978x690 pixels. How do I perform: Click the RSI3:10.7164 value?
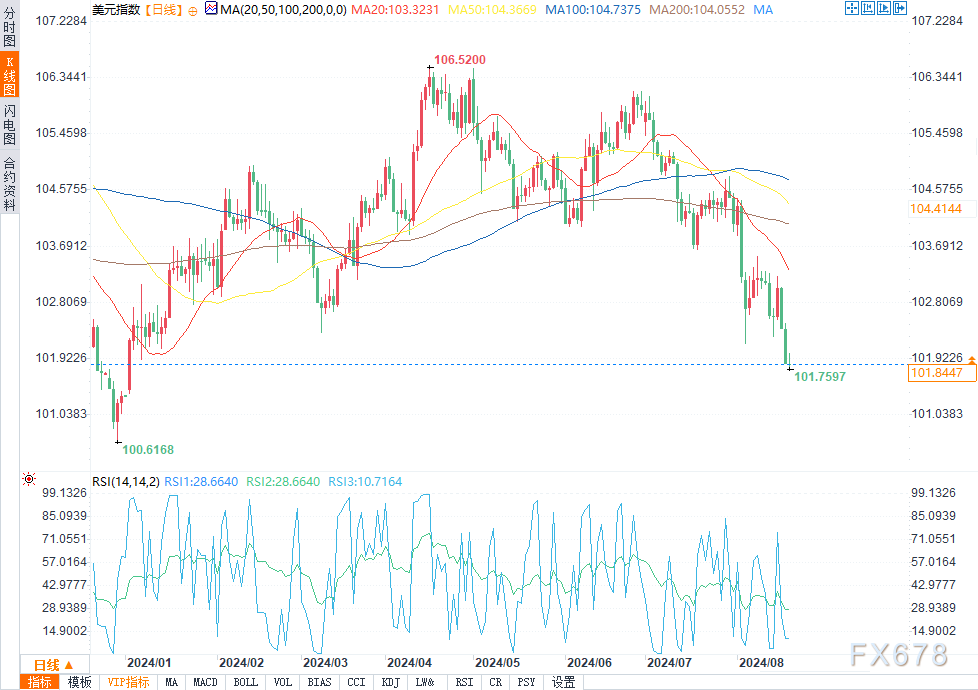click(x=365, y=482)
